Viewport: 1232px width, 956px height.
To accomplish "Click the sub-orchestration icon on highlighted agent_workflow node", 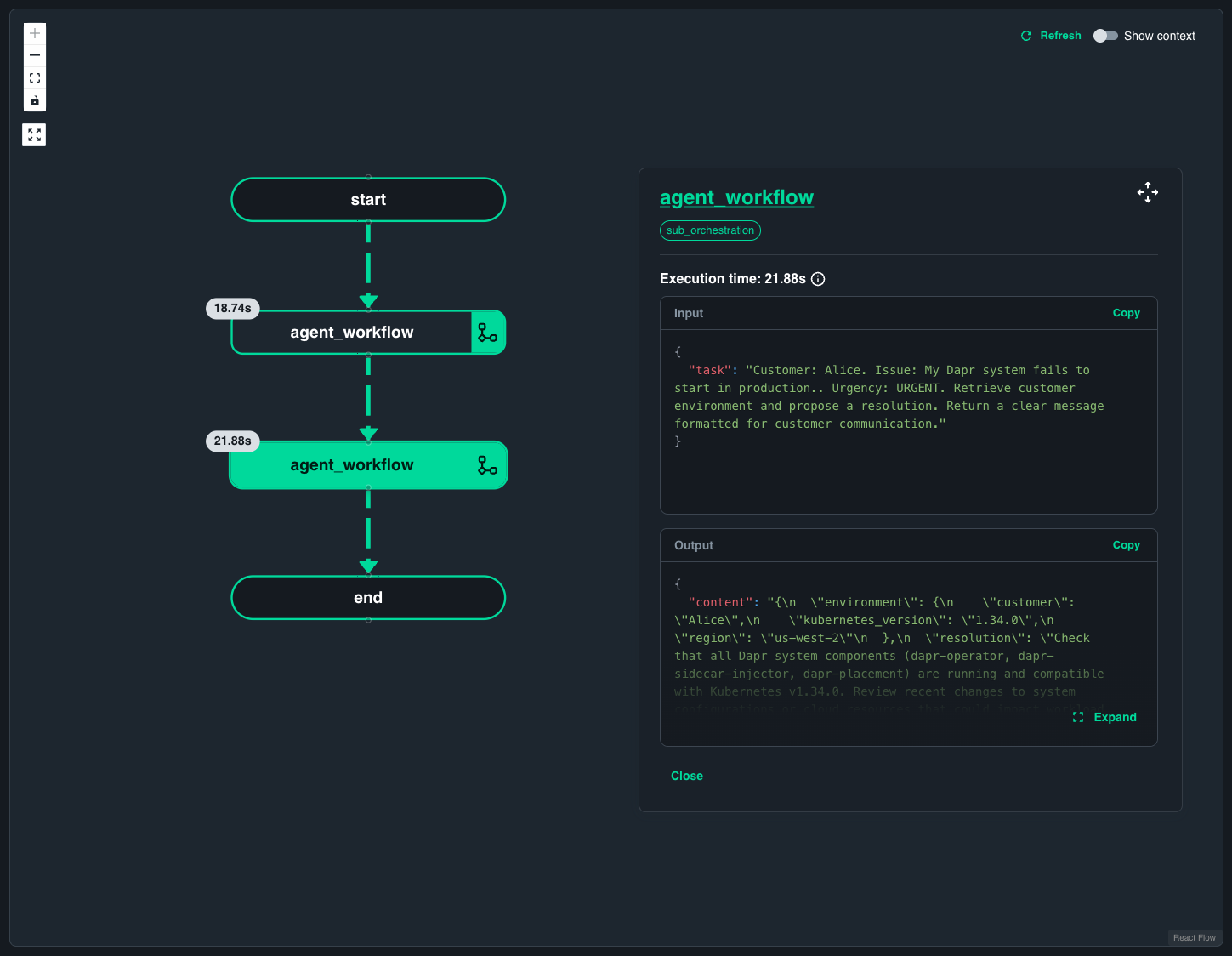I will point(486,464).
